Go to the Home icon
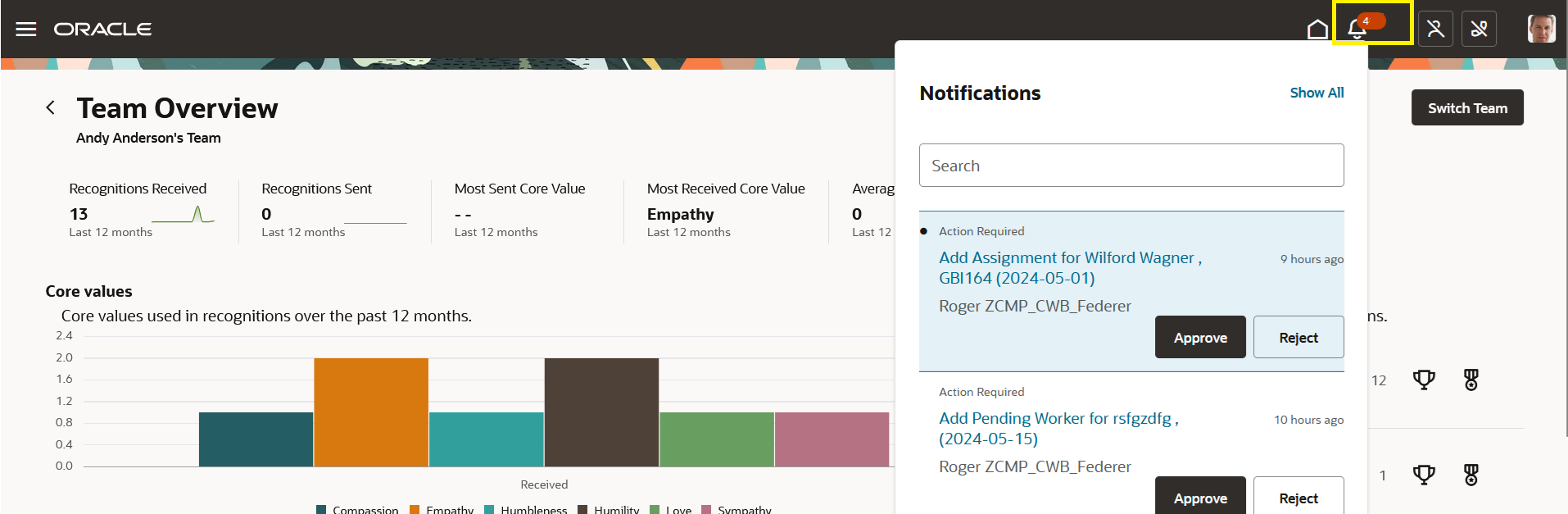Image resolution: width=1568 pixels, height=514 pixels. pyautogui.click(x=1317, y=30)
